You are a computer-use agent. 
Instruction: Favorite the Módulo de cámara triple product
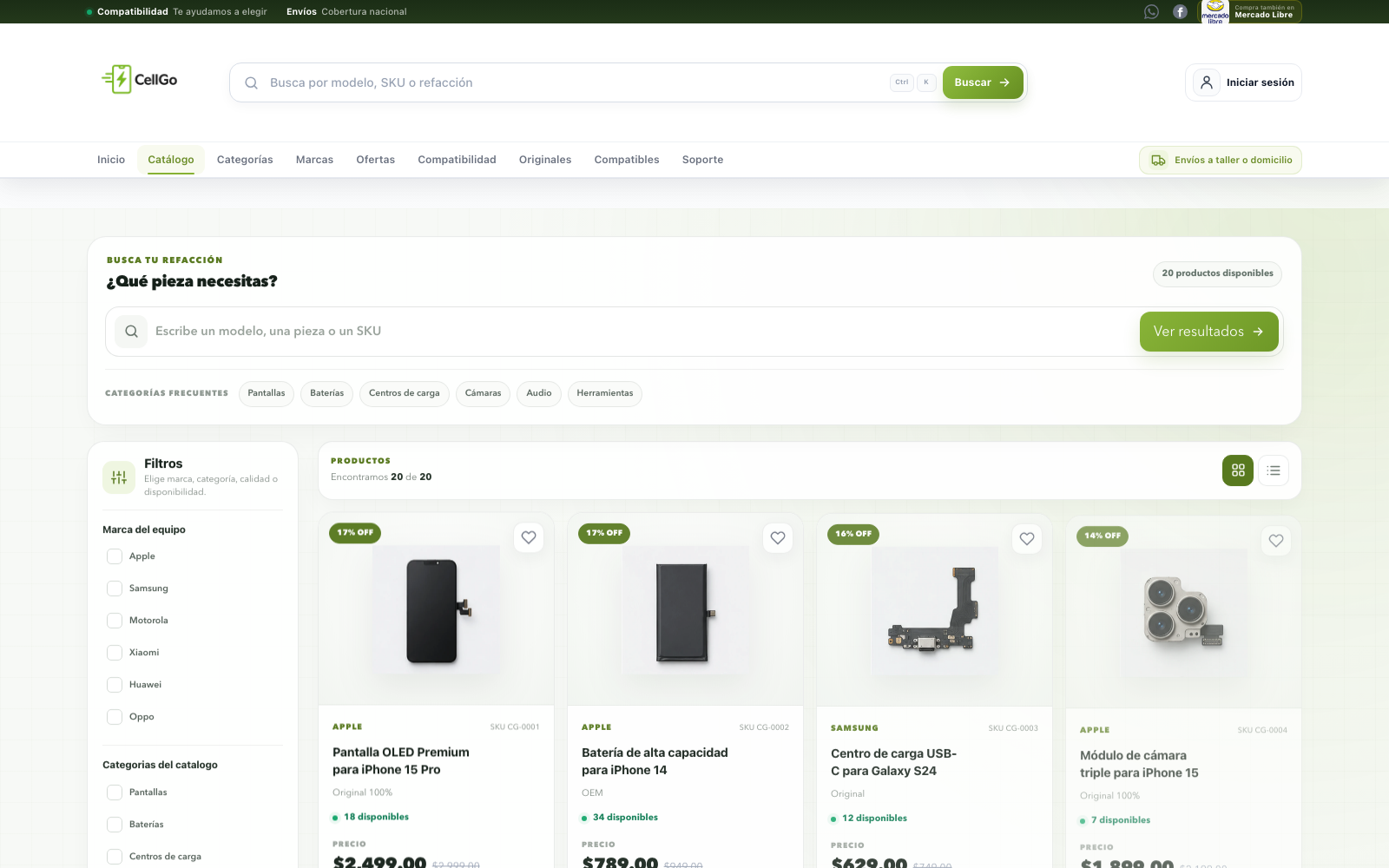pyautogui.click(x=1276, y=541)
